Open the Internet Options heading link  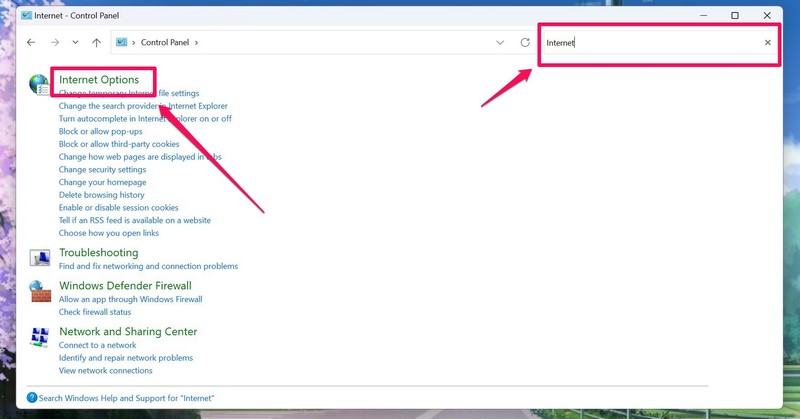(x=99, y=80)
